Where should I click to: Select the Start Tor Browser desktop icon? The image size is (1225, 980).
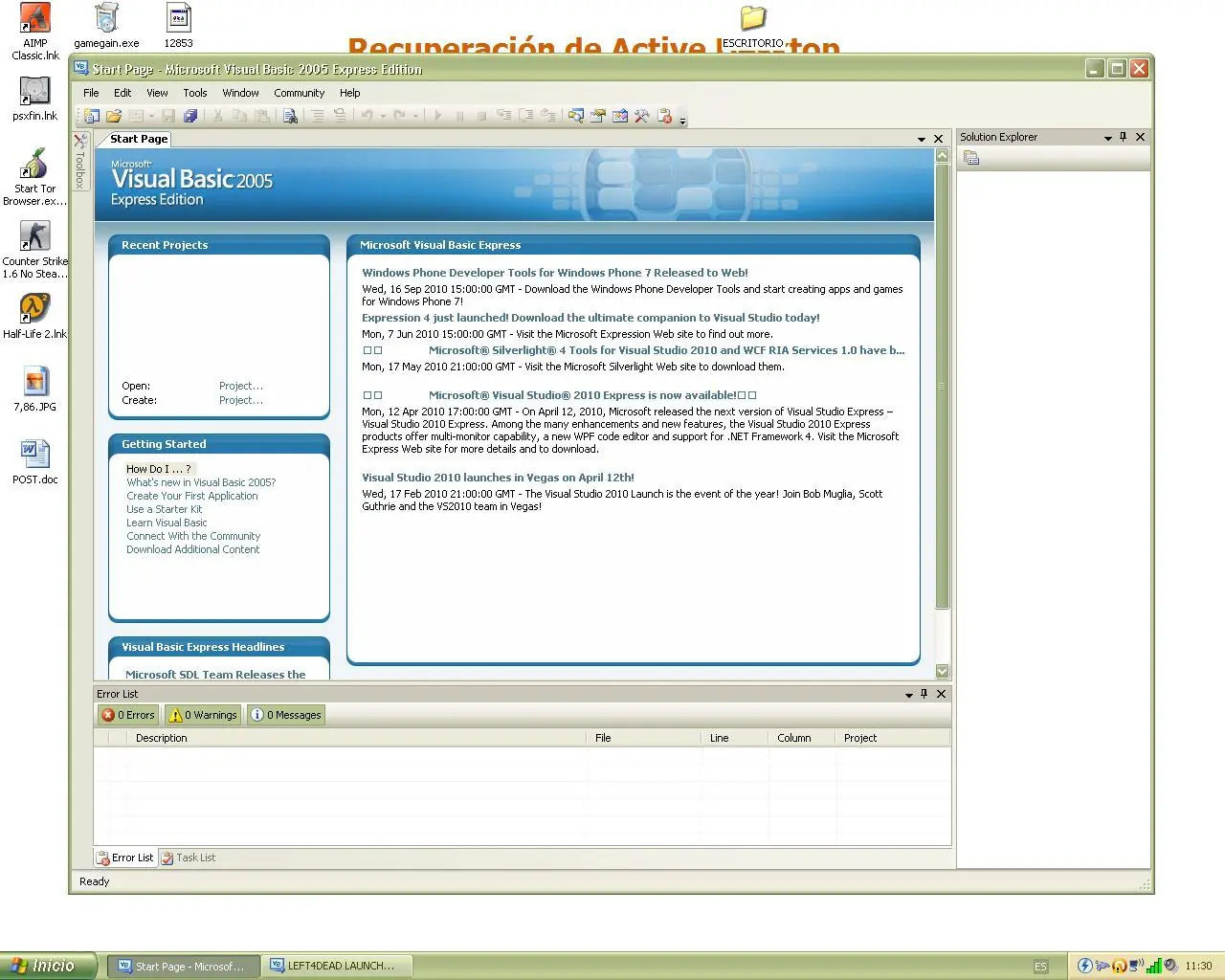pyautogui.click(x=35, y=177)
